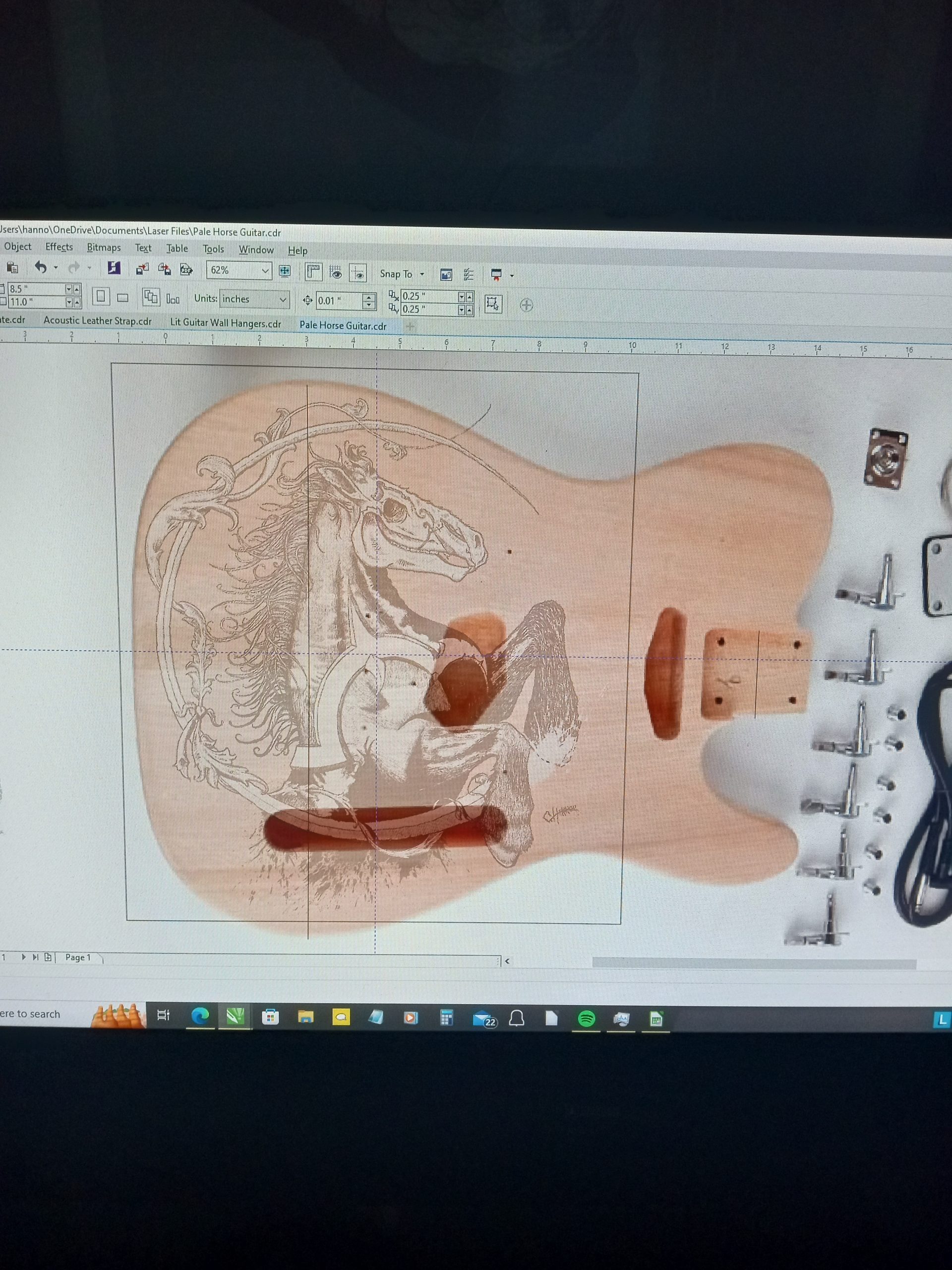Open the Tools menu
Image resolution: width=952 pixels, height=1270 pixels.
[214, 249]
